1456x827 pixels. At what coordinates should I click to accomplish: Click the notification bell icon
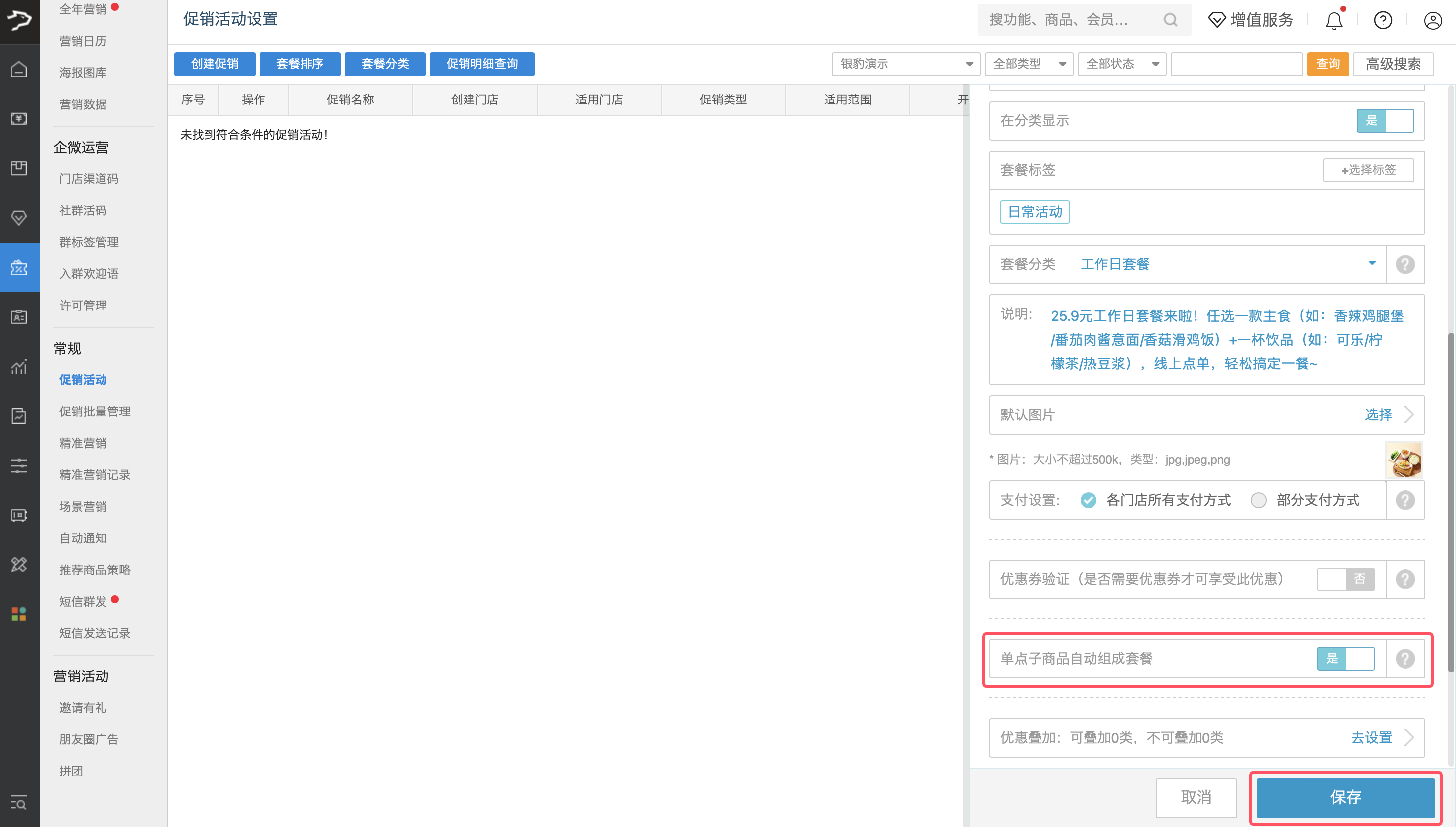point(1333,20)
